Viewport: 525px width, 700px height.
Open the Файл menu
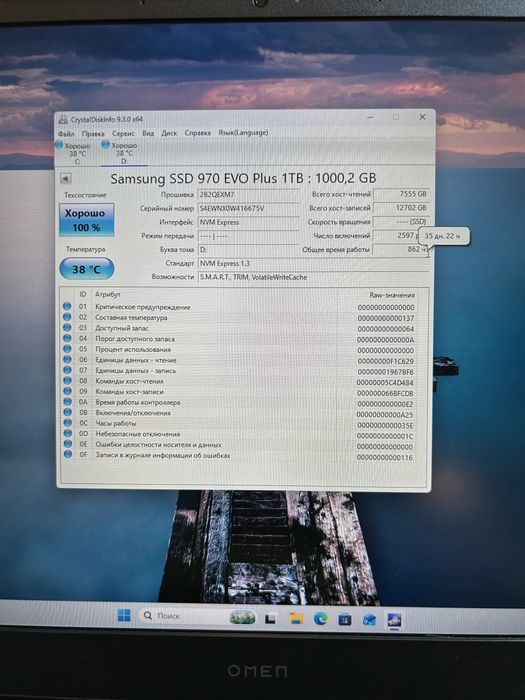click(66, 133)
